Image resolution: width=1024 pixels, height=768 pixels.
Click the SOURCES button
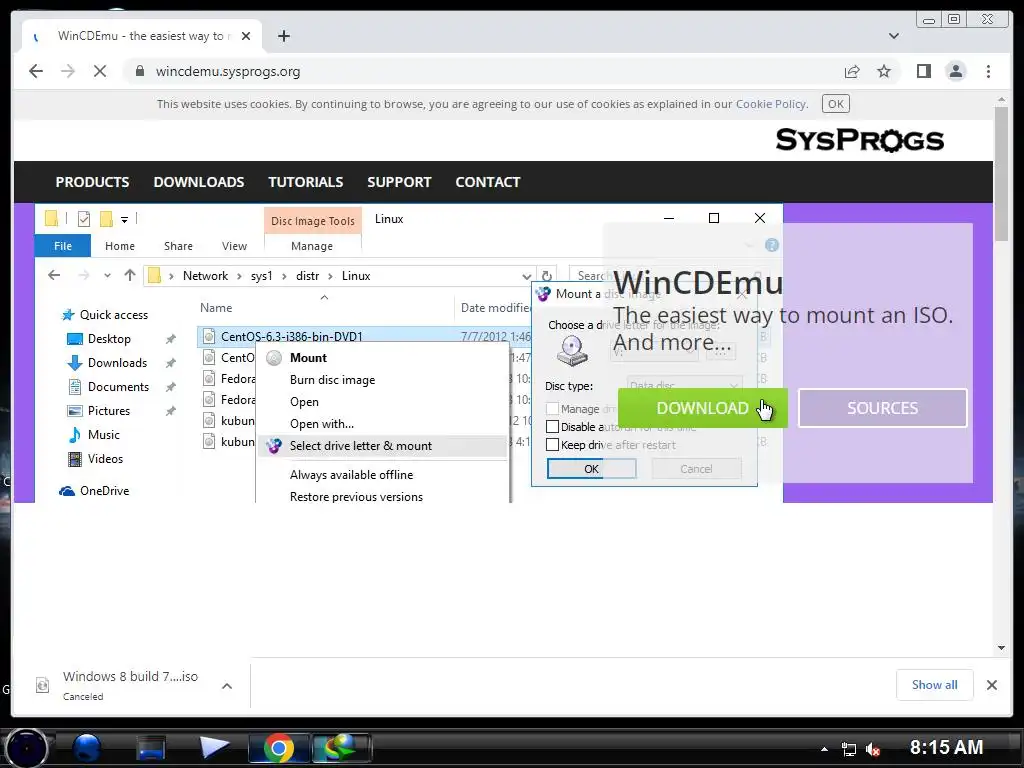coord(882,408)
